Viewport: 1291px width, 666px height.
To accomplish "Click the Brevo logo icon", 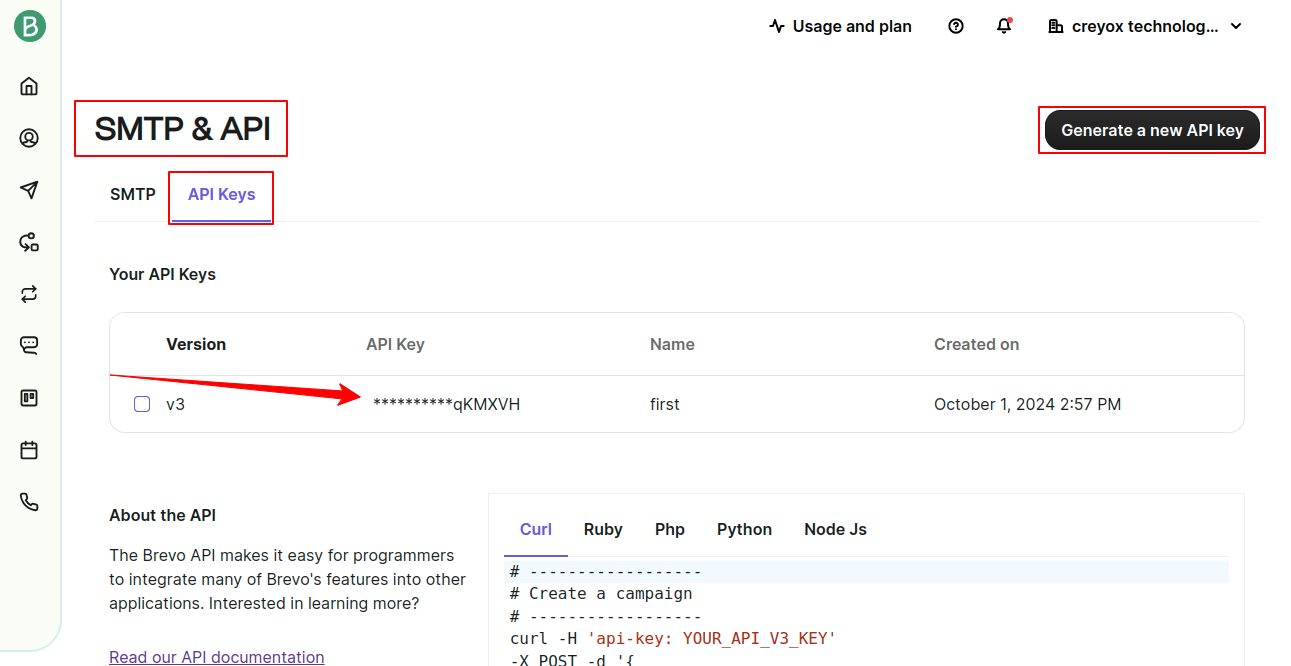I will point(29,26).
